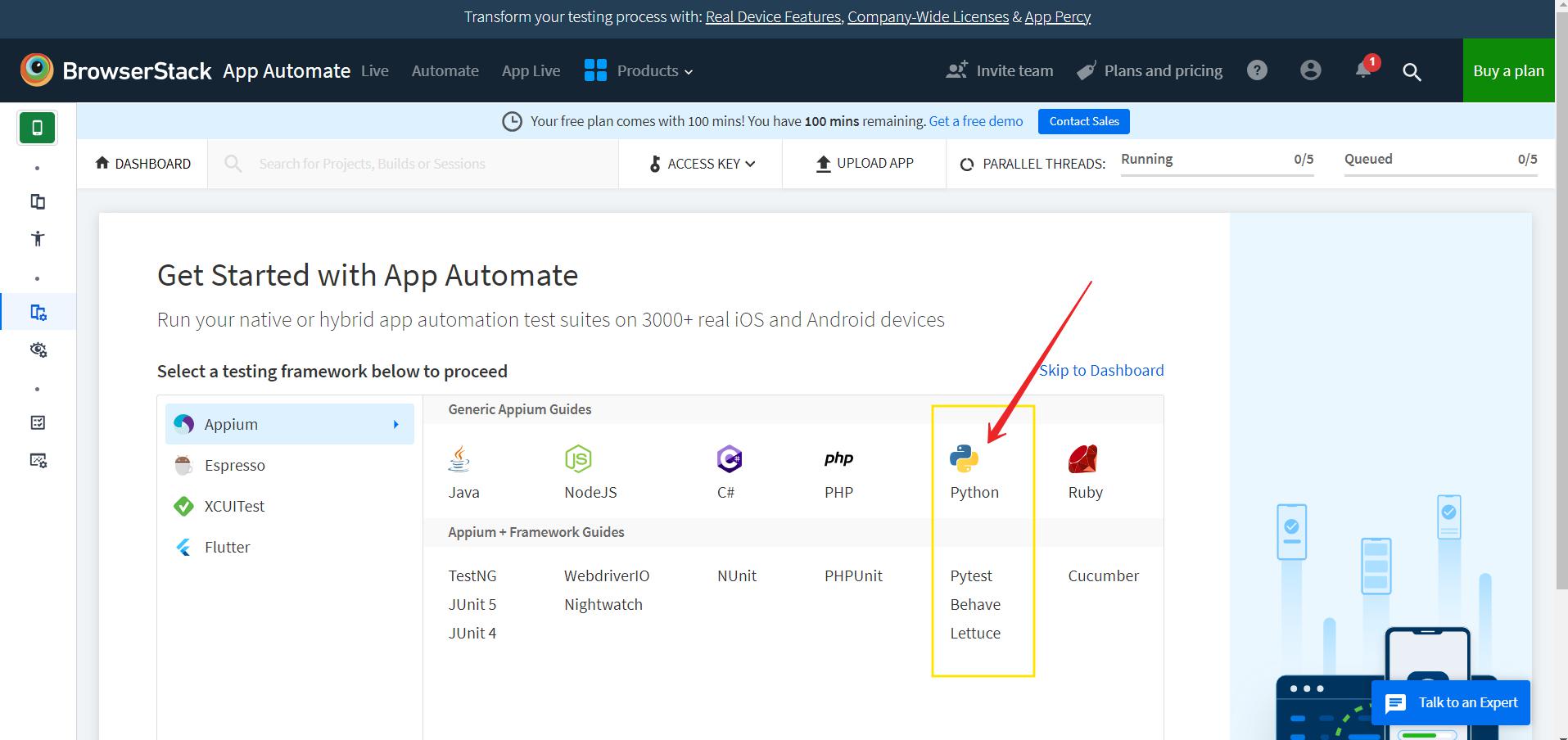Open the Nightwatch framework guide
This screenshot has width=1568, height=740.
click(x=603, y=604)
